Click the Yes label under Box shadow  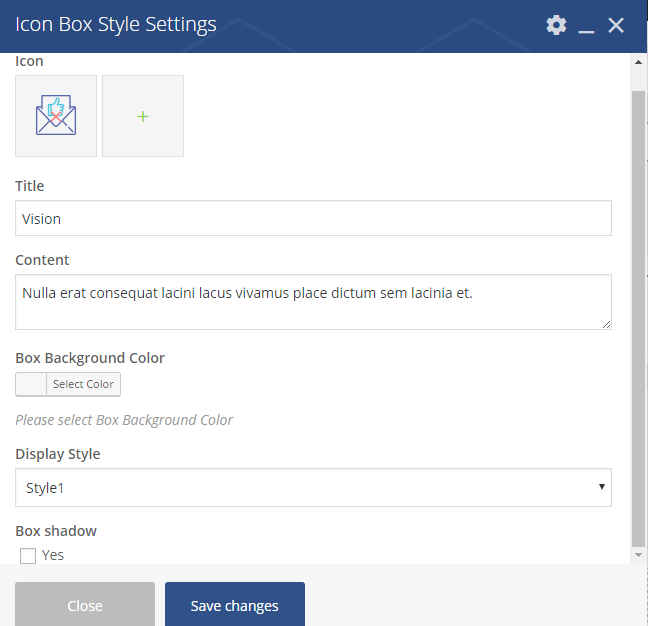coord(53,555)
